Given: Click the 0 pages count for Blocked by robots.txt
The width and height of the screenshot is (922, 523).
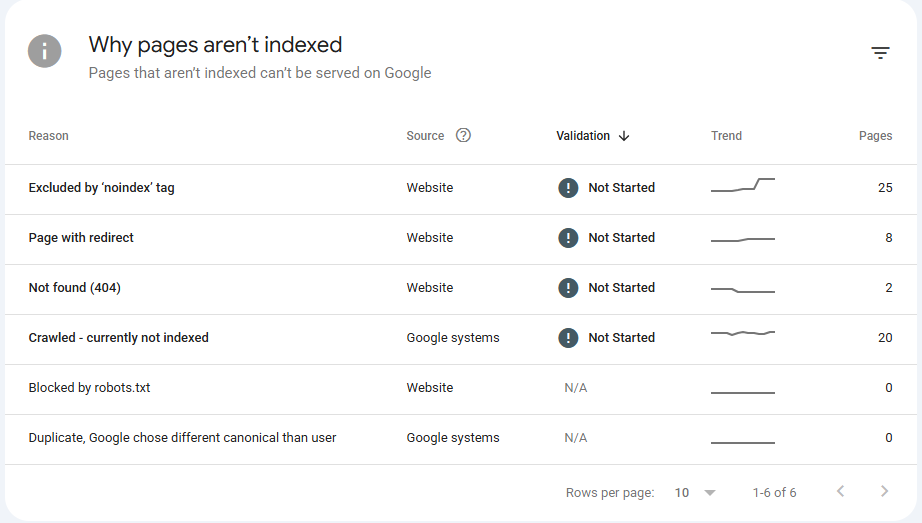Looking at the screenshot, I should [888, 388].
